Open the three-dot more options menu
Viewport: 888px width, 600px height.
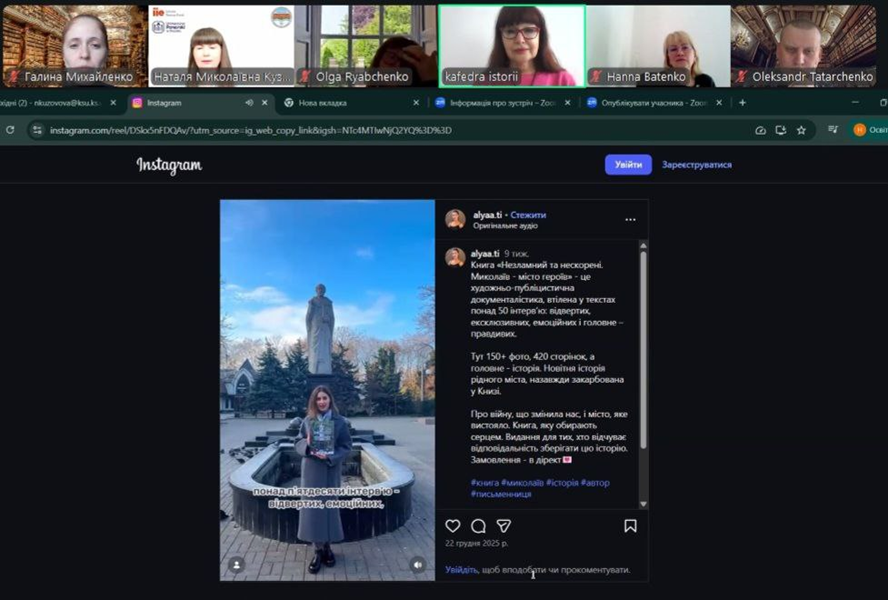[630, 219]
